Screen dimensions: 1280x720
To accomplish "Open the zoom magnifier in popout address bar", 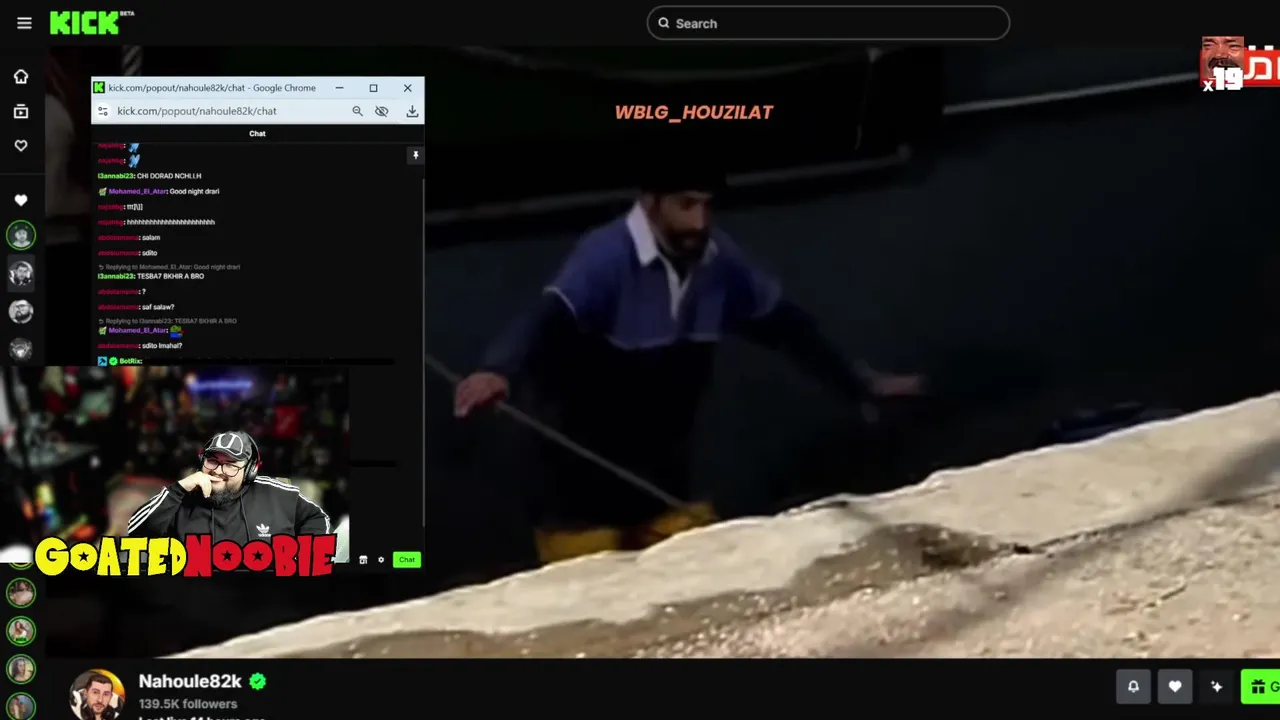I will [x=357, y=111].
